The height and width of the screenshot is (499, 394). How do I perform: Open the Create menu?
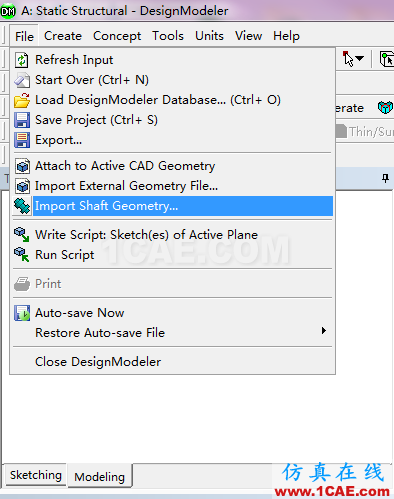[x=63, y=36]
